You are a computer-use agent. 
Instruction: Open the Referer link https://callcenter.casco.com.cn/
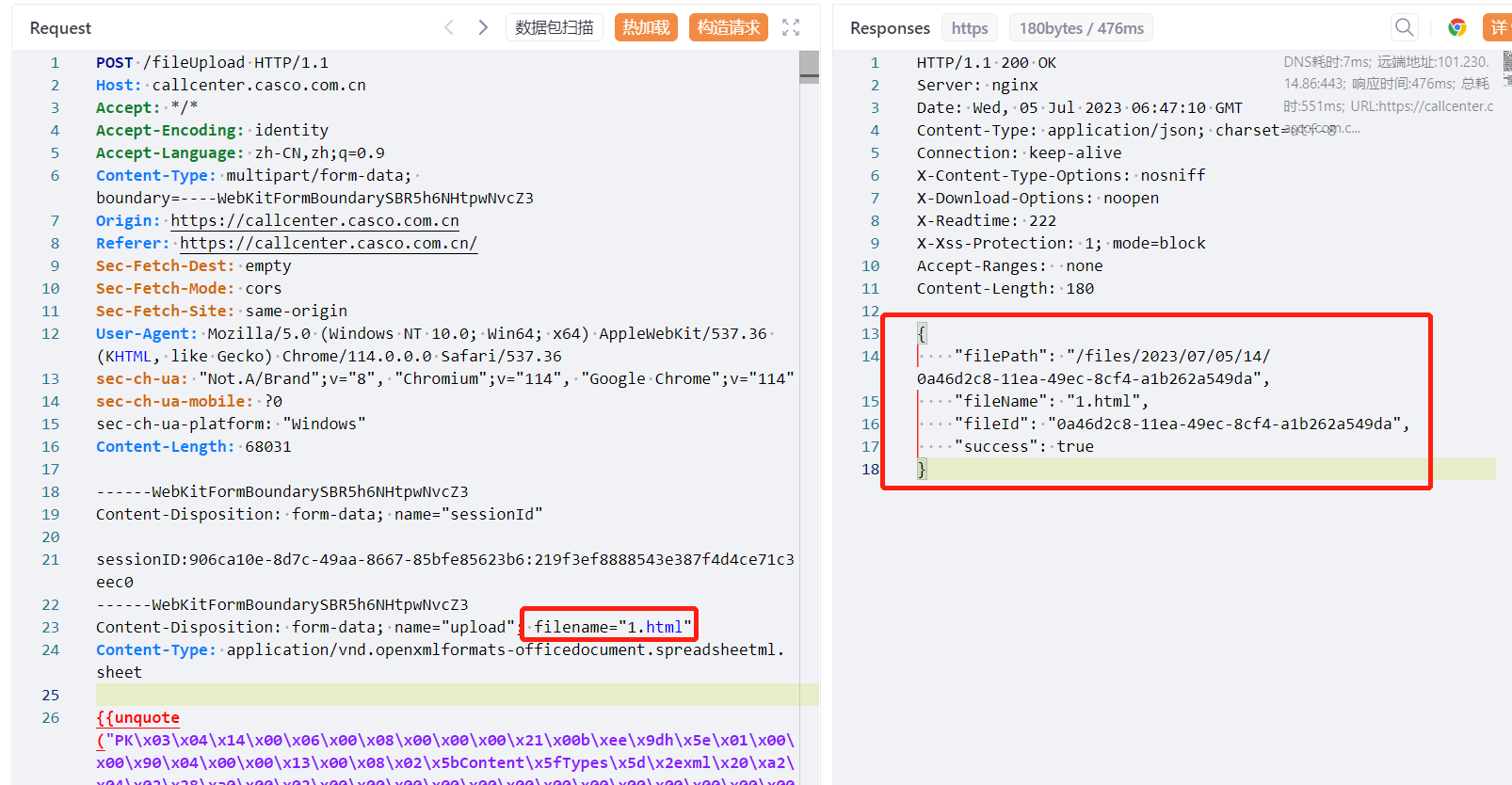329,243
